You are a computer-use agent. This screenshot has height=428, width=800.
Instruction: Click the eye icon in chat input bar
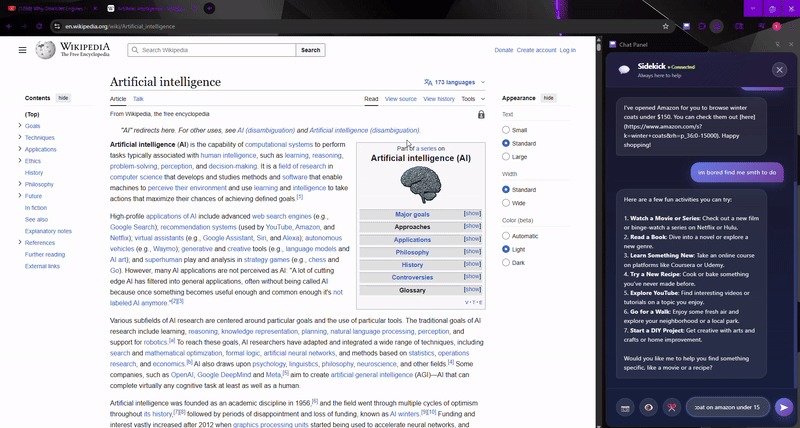point(648,407)
